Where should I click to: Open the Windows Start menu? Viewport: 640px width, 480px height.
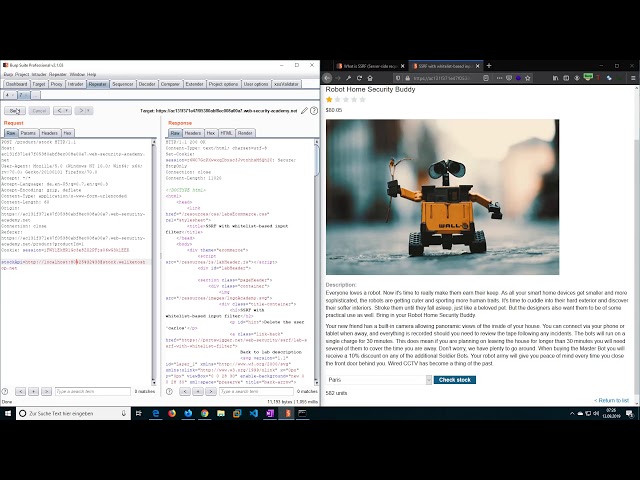click(8, 413)
